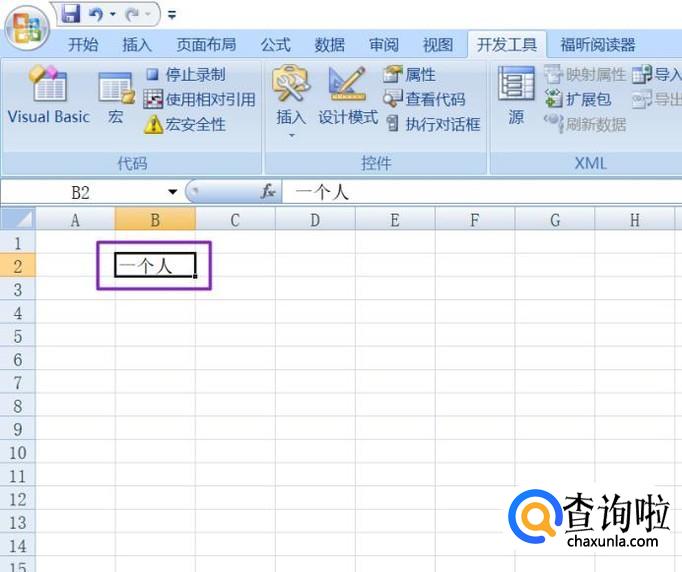The image size is (682, 572).
Task: Open the 页面布局 tab
Action: pos(206,44)
